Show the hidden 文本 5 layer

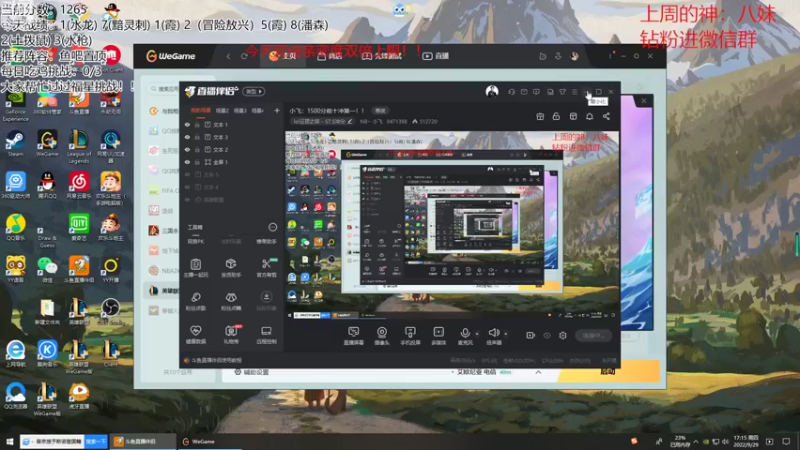pos(187,174)
